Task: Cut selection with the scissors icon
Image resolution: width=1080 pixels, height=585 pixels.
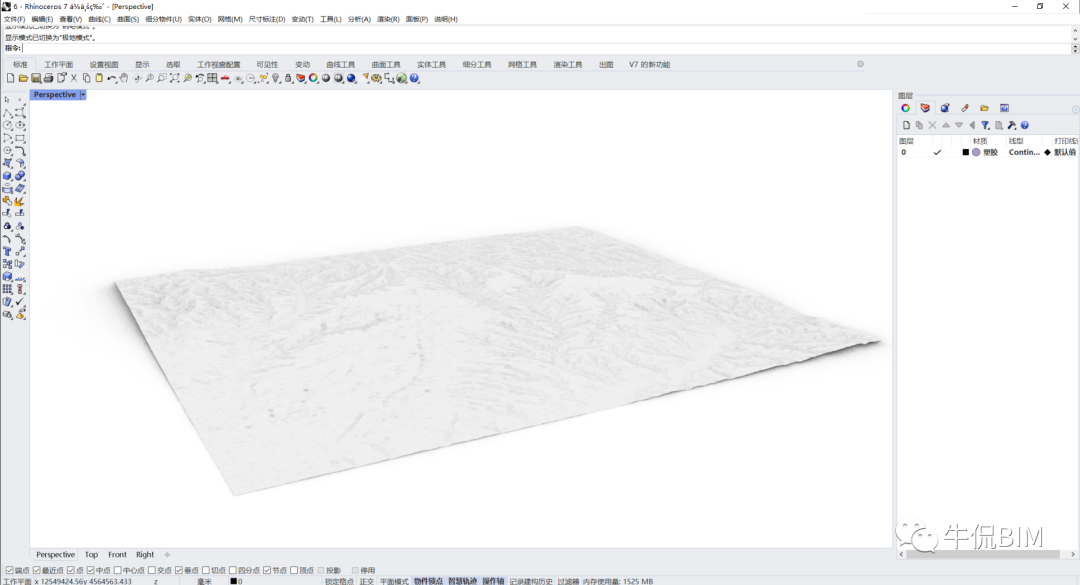Action: pyautogui.click(x=74, y=78)
